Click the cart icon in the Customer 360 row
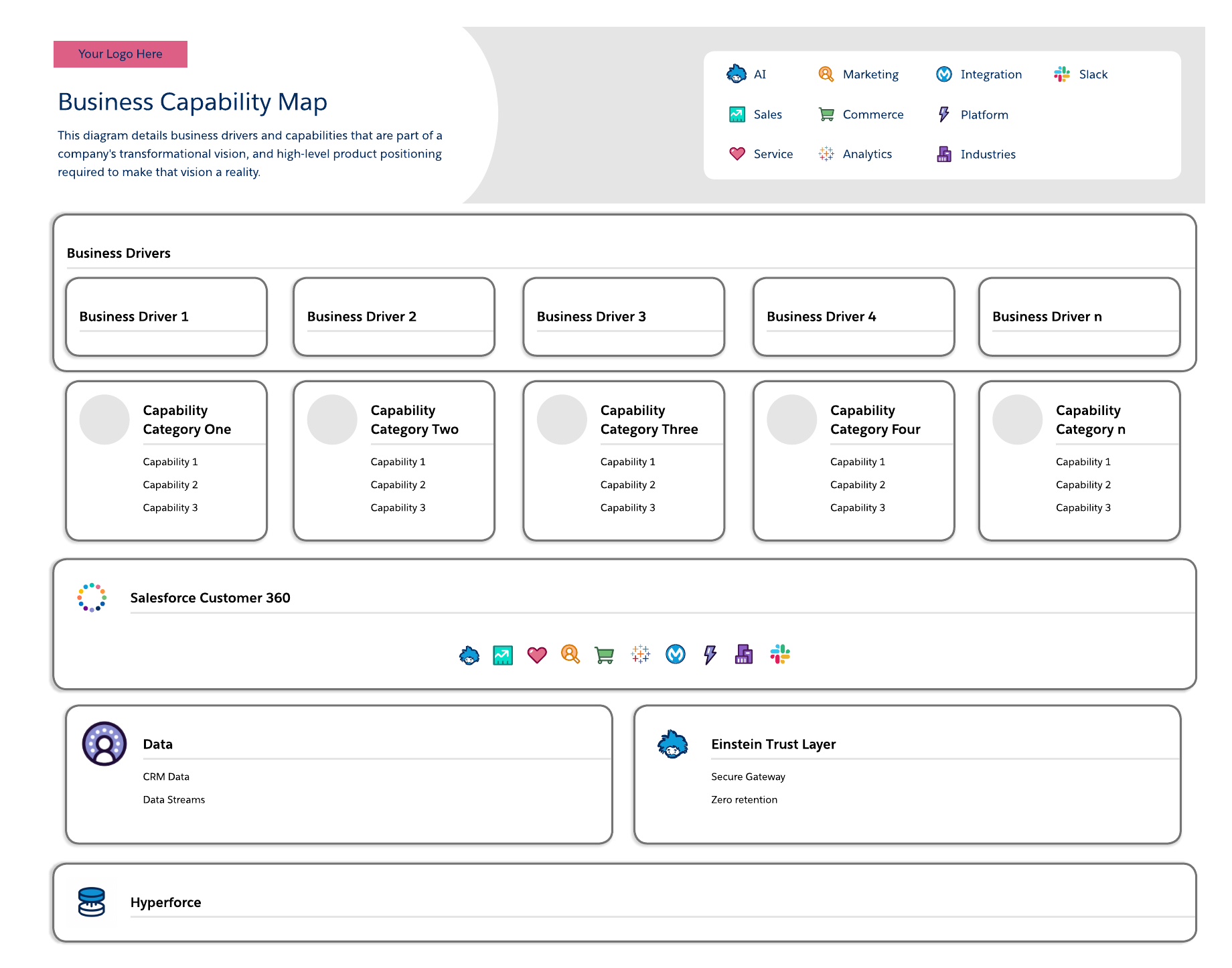1232x968 pixels. 603,655
